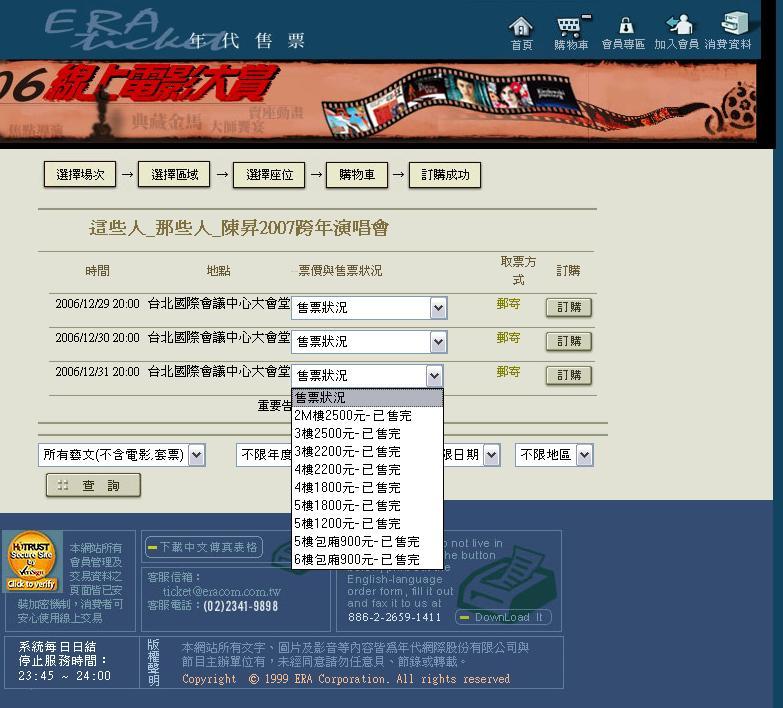Click the 選擇場次 step box
Screen dimensions: 783x708
click(x=80, y=174)
